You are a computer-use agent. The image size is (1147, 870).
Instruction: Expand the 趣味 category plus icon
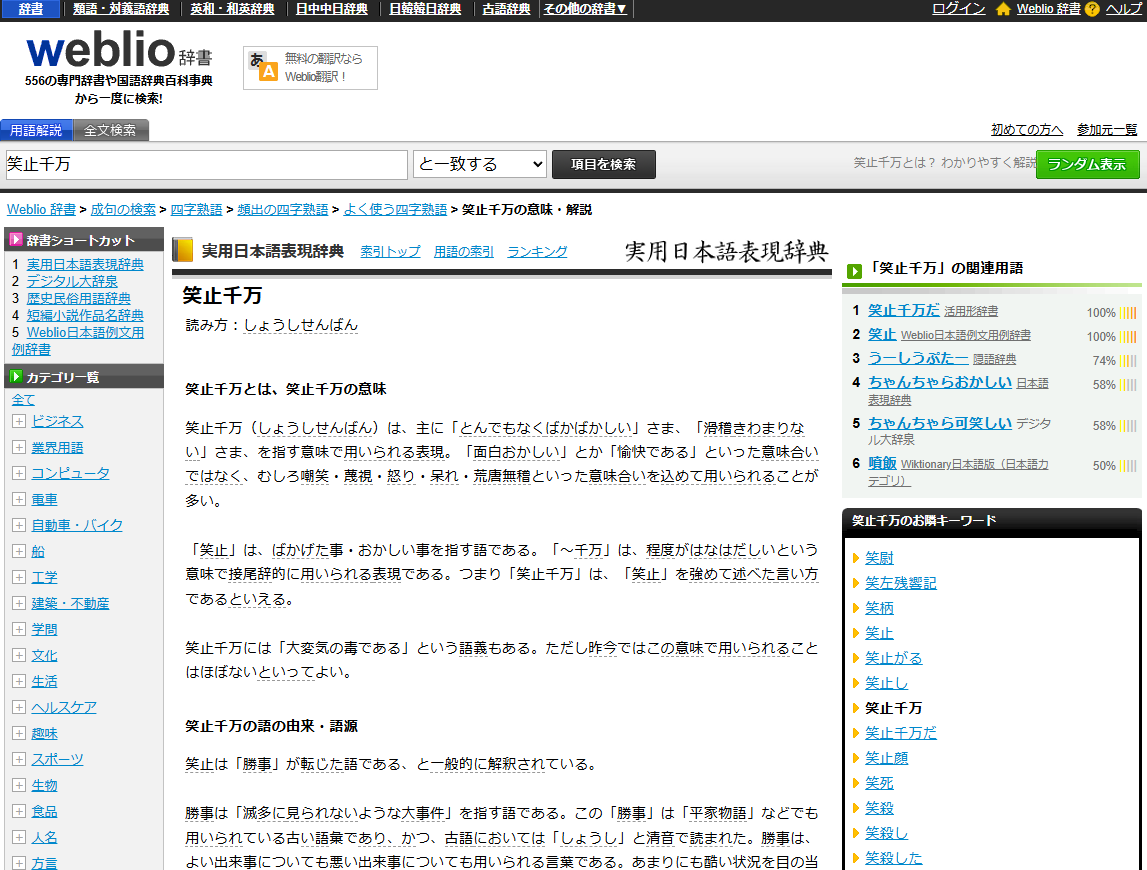tap(19, 733)
